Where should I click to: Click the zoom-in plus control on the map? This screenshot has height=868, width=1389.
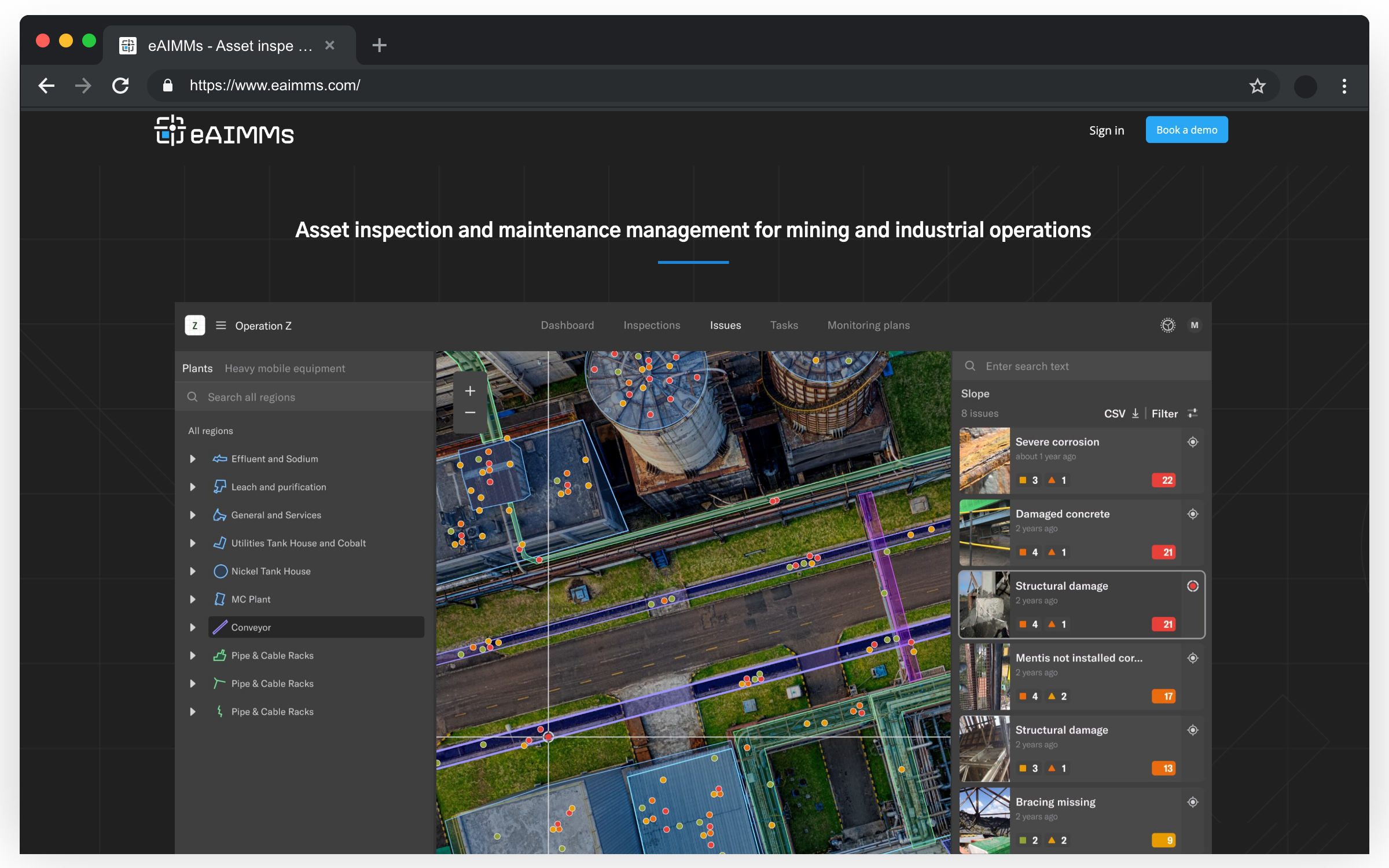pos(469,391)
